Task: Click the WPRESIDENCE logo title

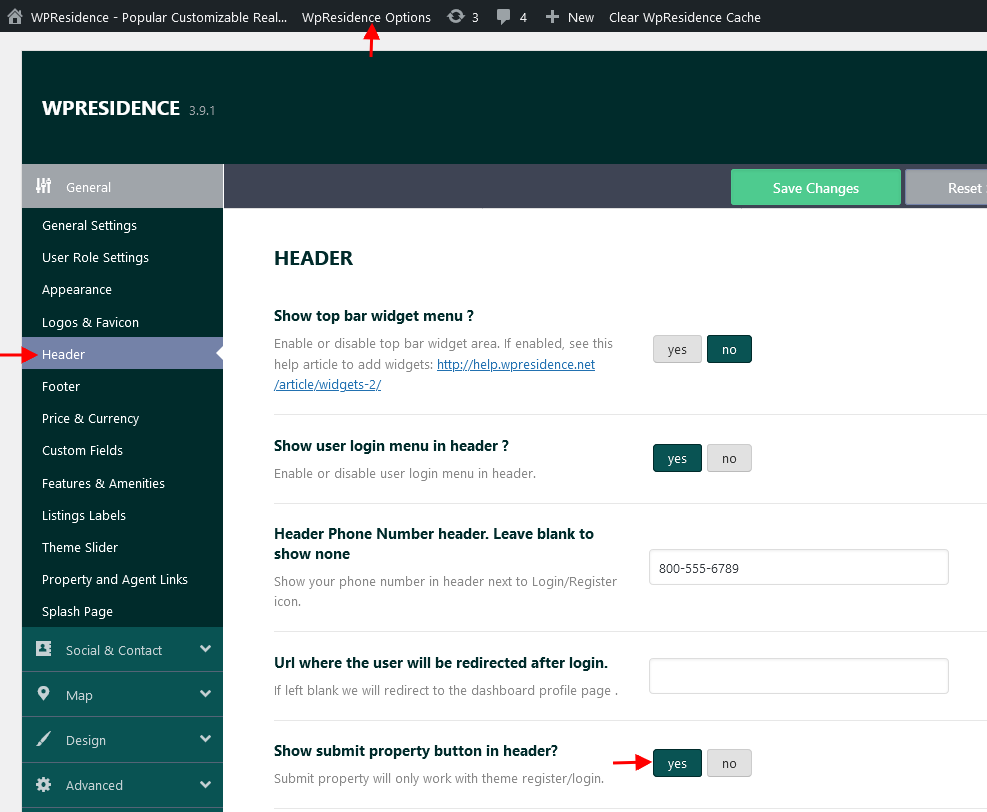Action: 111,108
